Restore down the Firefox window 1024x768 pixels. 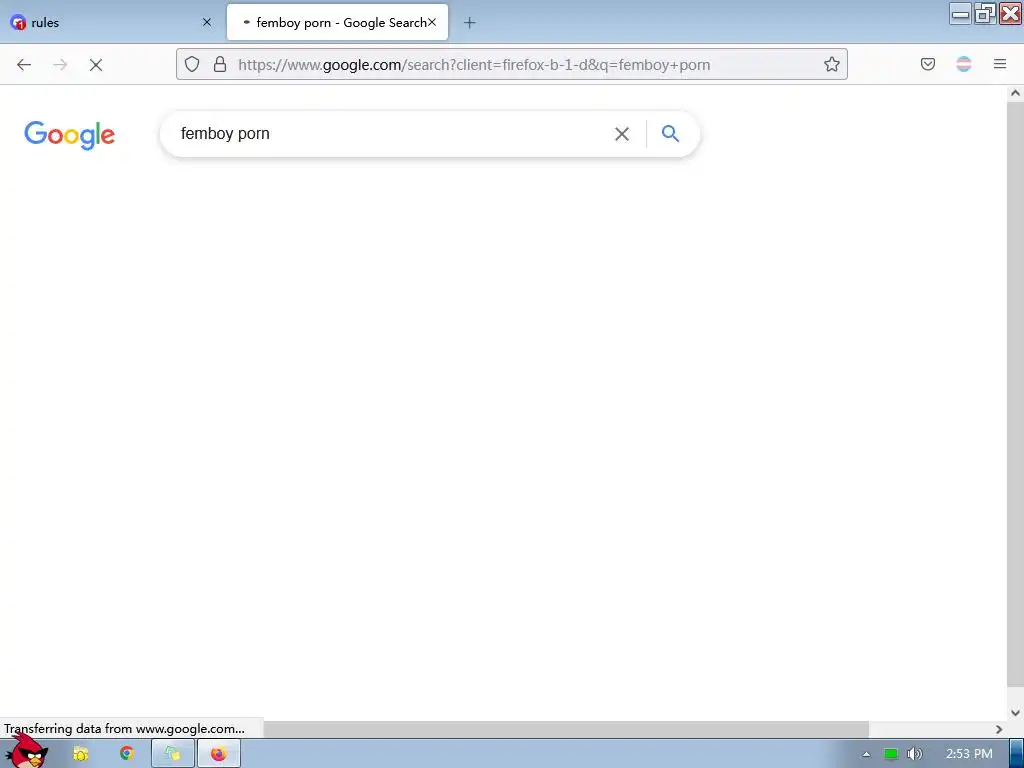tap(984, 14)
